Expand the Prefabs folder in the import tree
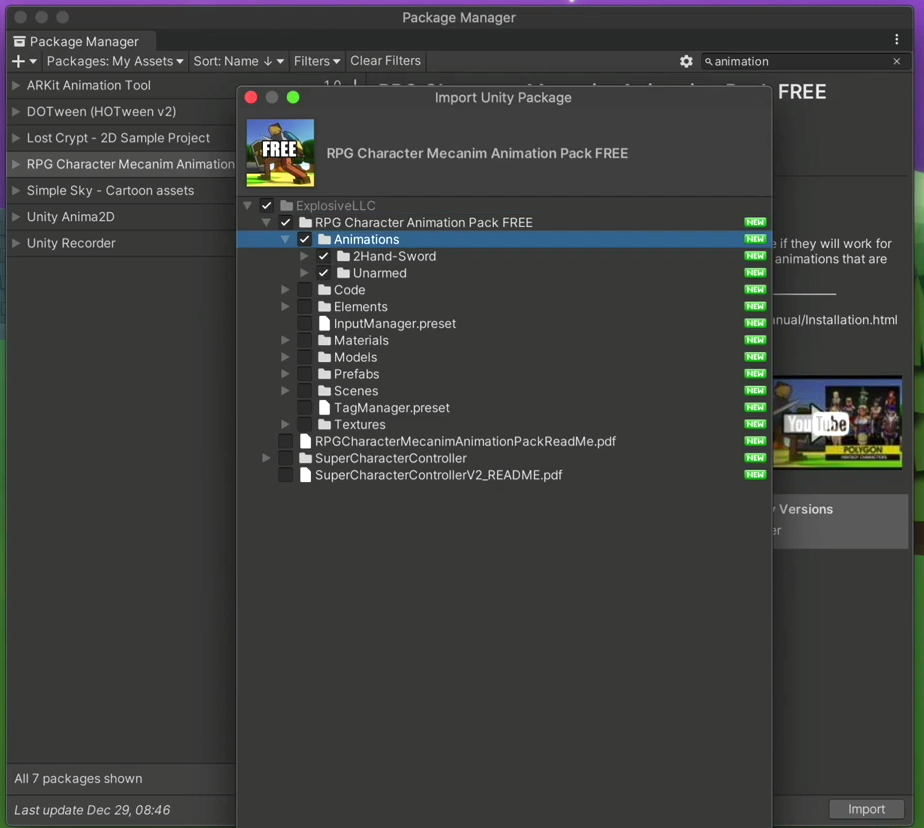Viewport: 924px width, 828px height. [285, 373]
